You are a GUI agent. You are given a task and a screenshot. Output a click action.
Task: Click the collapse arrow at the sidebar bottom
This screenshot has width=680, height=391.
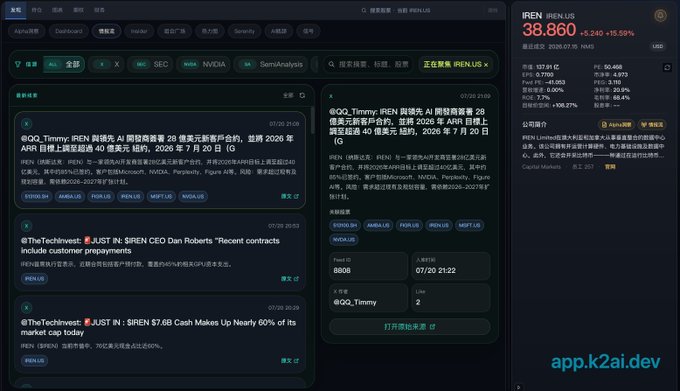click(518, 387)
